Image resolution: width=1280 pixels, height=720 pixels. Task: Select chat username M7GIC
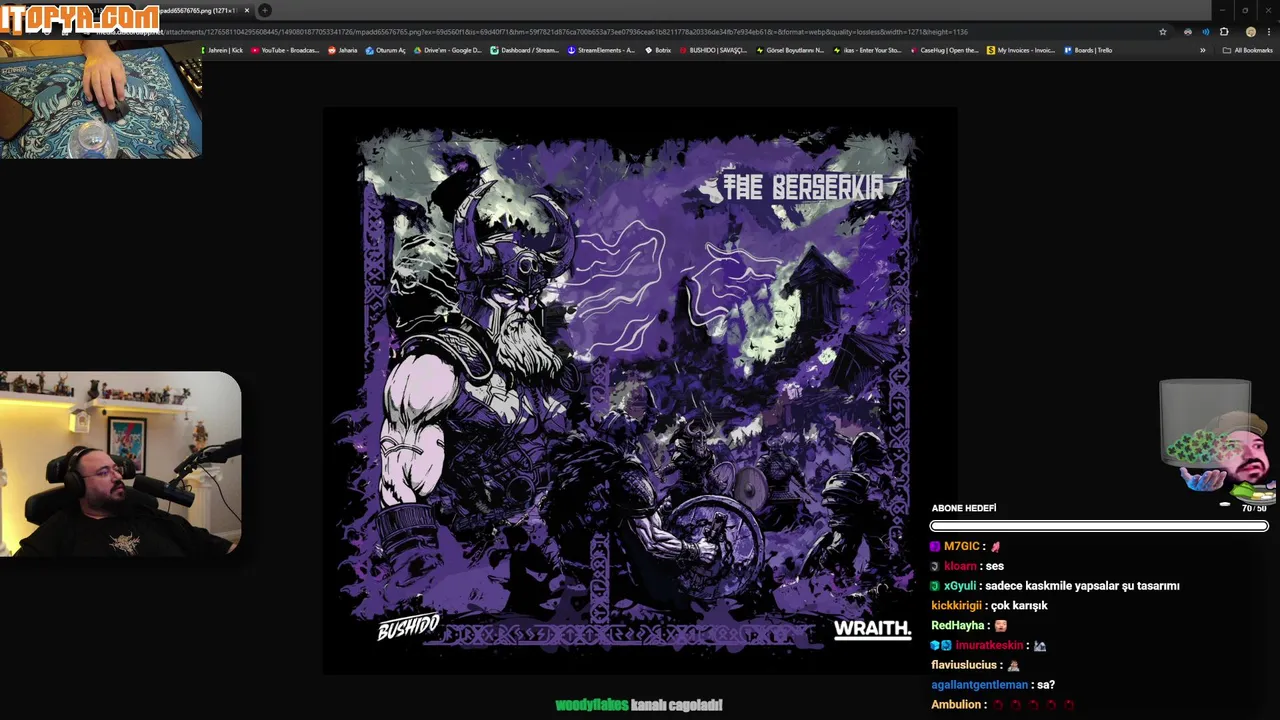click(961, 546)
